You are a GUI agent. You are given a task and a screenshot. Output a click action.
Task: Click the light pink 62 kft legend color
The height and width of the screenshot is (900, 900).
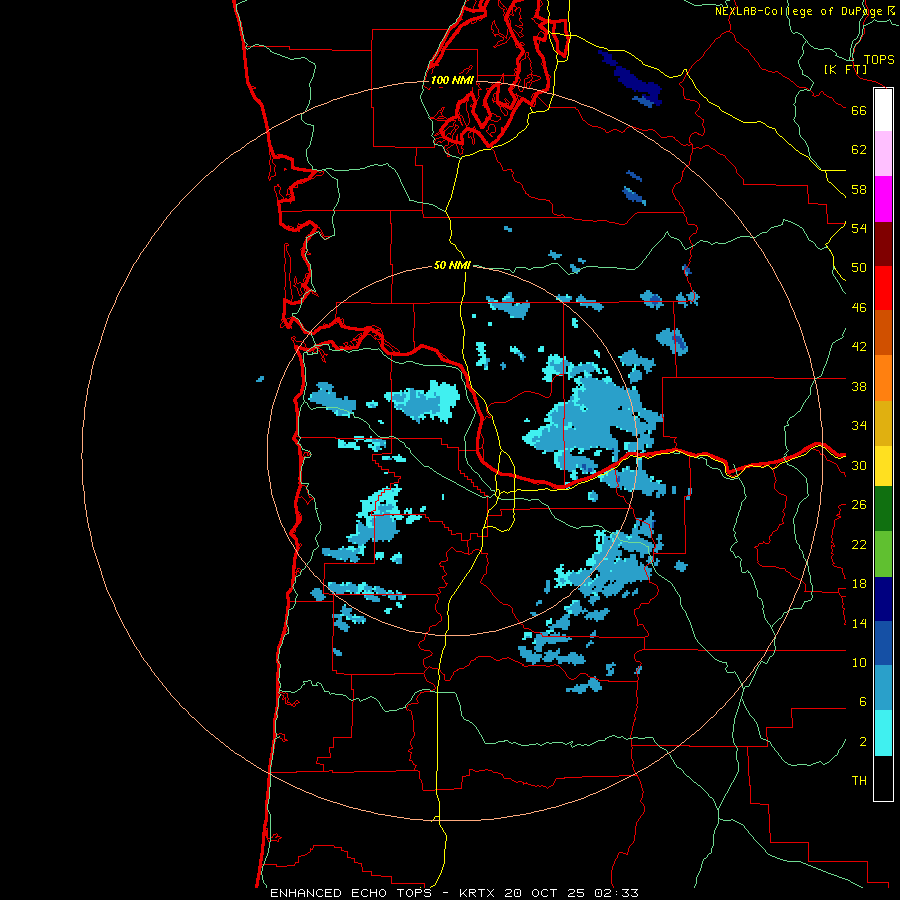point(883,154)
